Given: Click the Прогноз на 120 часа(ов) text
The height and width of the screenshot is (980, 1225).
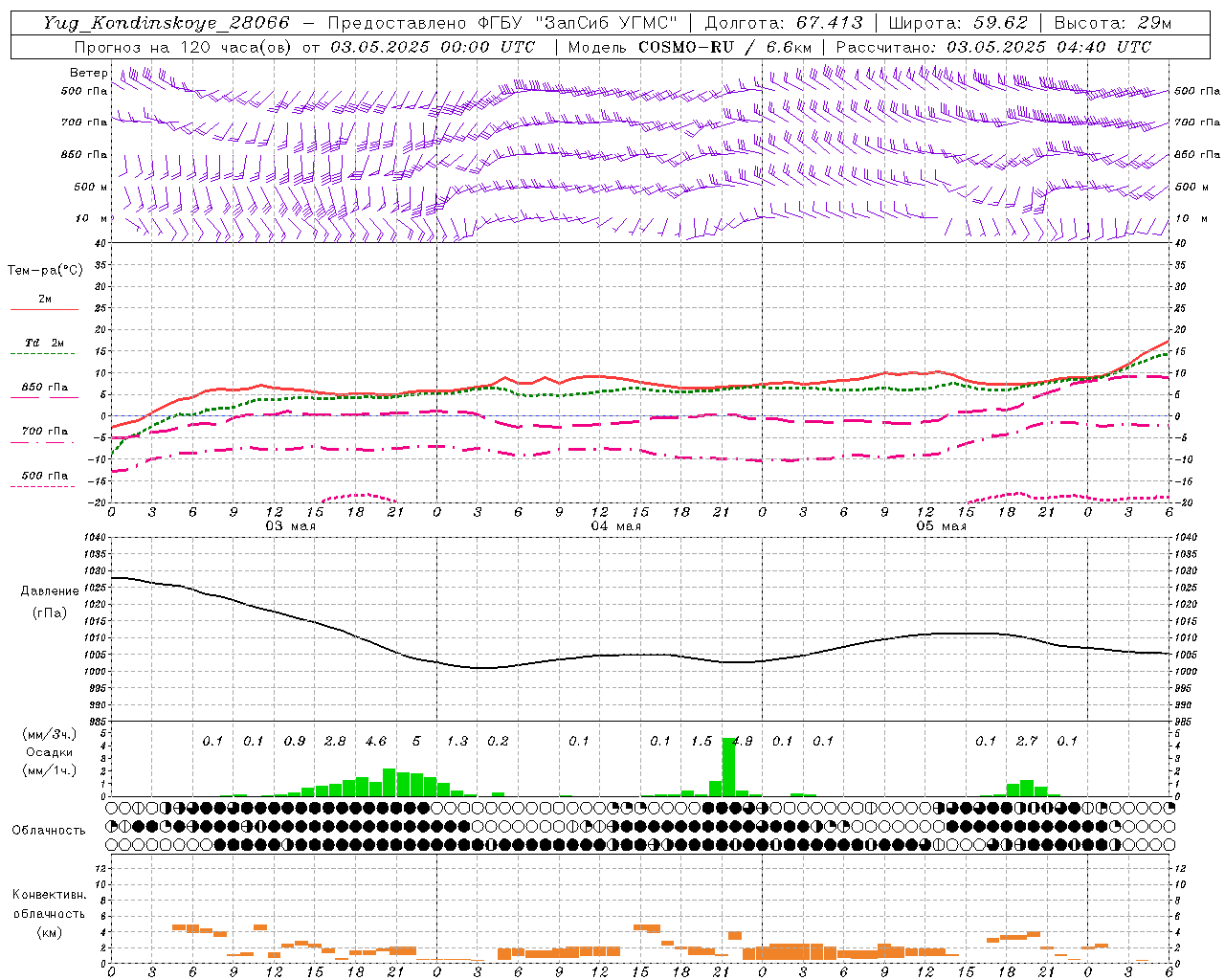Looking at the screenshot, I should 185,47.
